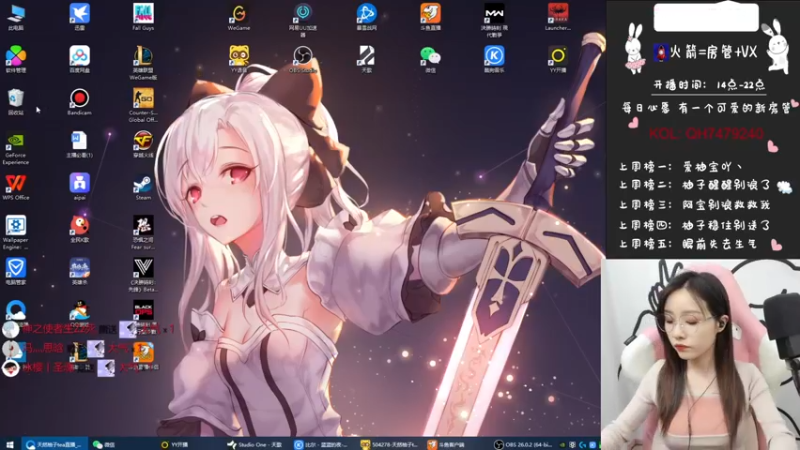Launch Counter-Strike Global Offensive
Viewport: 800px width, 450px height.
click(143, 105)
